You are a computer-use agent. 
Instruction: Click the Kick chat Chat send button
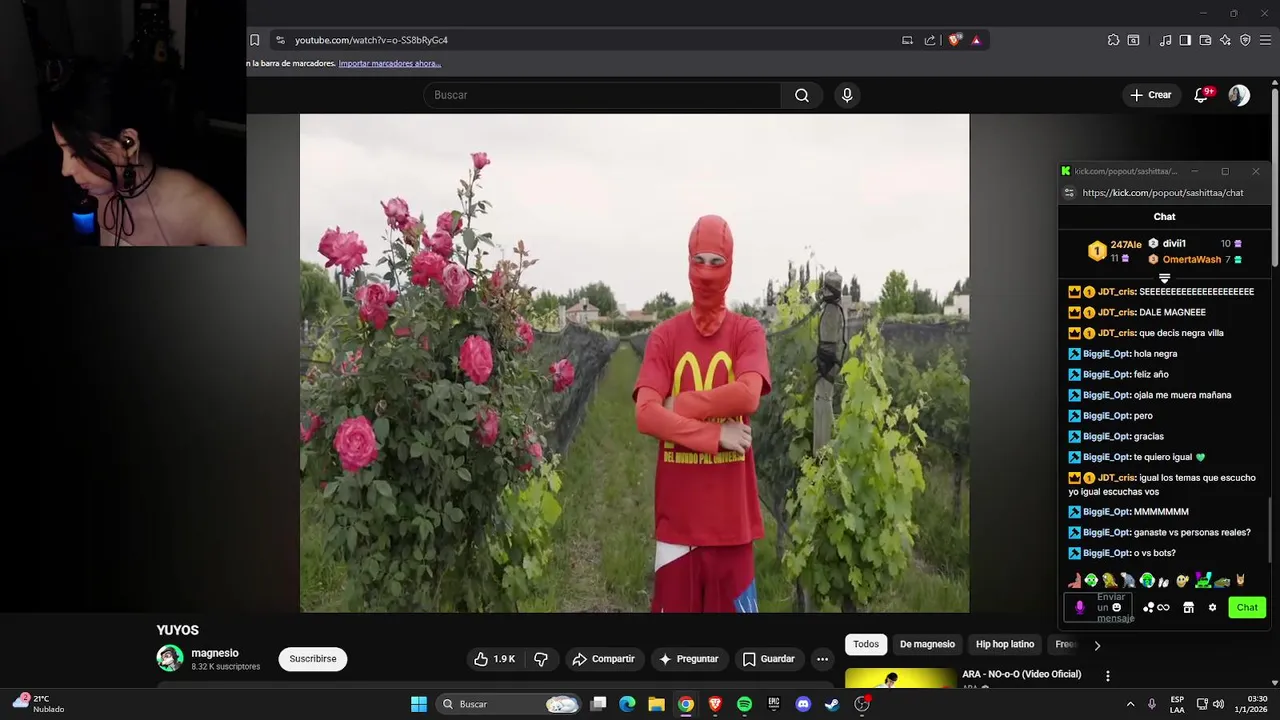coord(1247,607)
